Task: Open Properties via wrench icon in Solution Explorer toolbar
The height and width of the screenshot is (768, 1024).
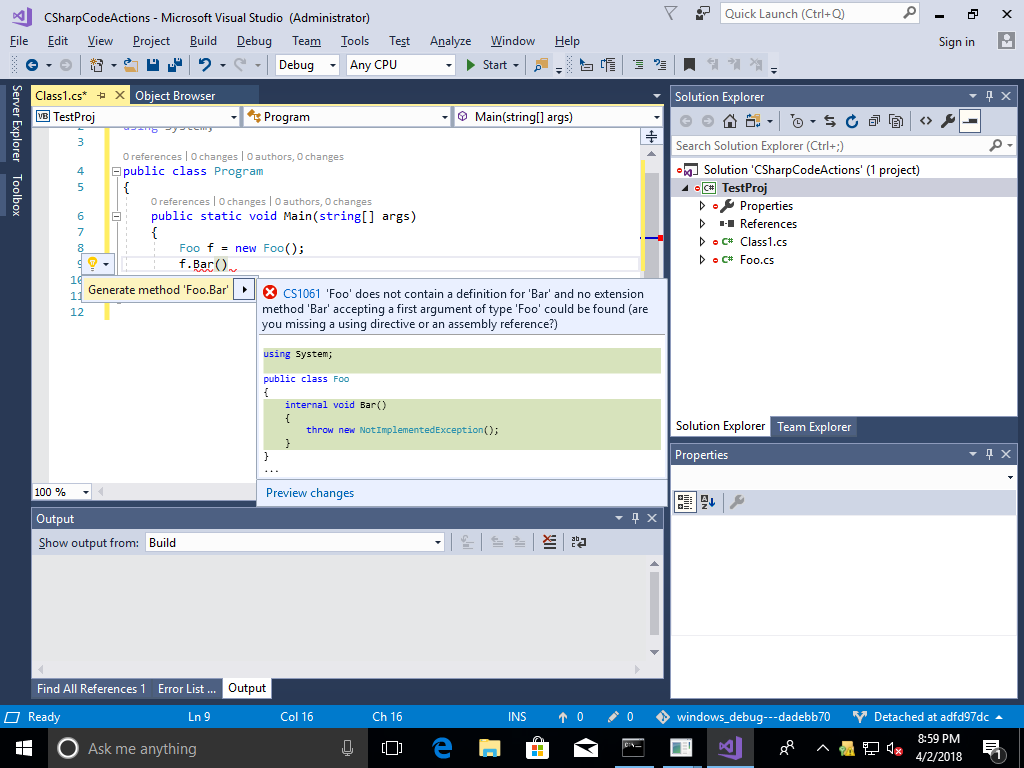Action: (948, 121)
